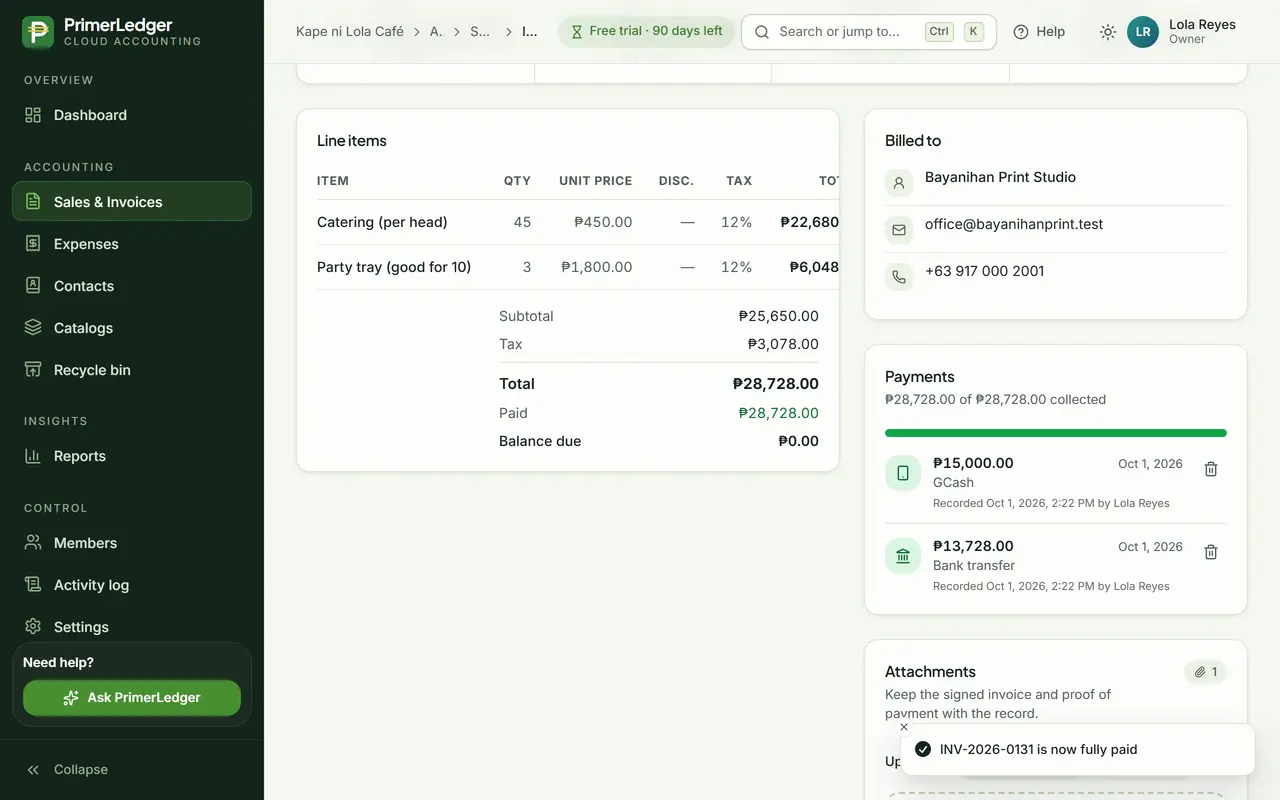Open Reports under Insights
Viewport: 1280px width, 800px height.
click(132, 456)
